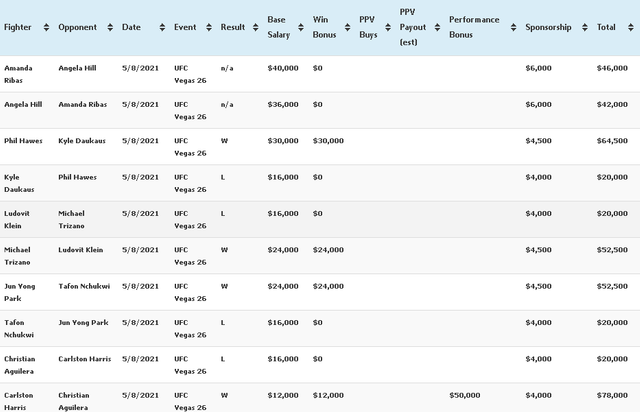
Task: Sort by Base Salary arrow icon
Action: [301, 27]
